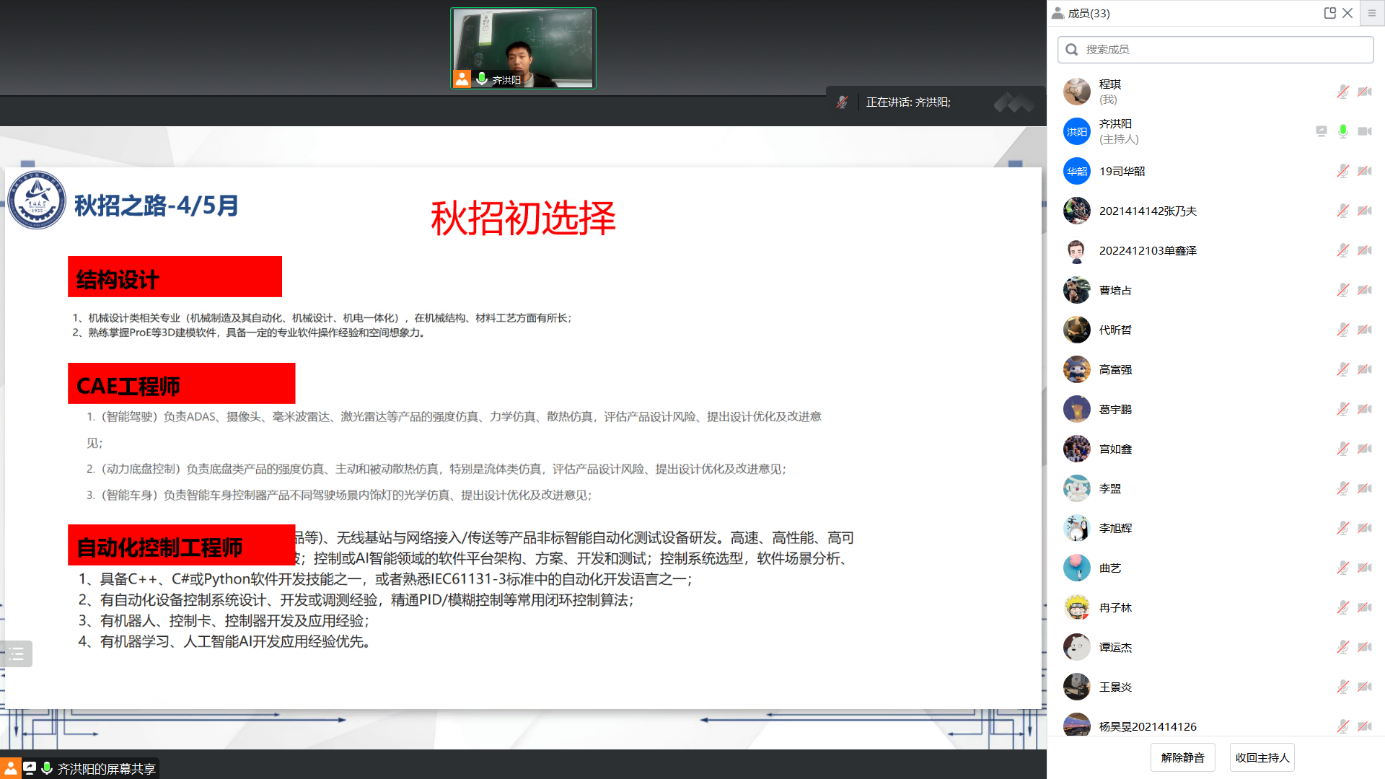Click the 解除静音 button

tap(1182, 757)
